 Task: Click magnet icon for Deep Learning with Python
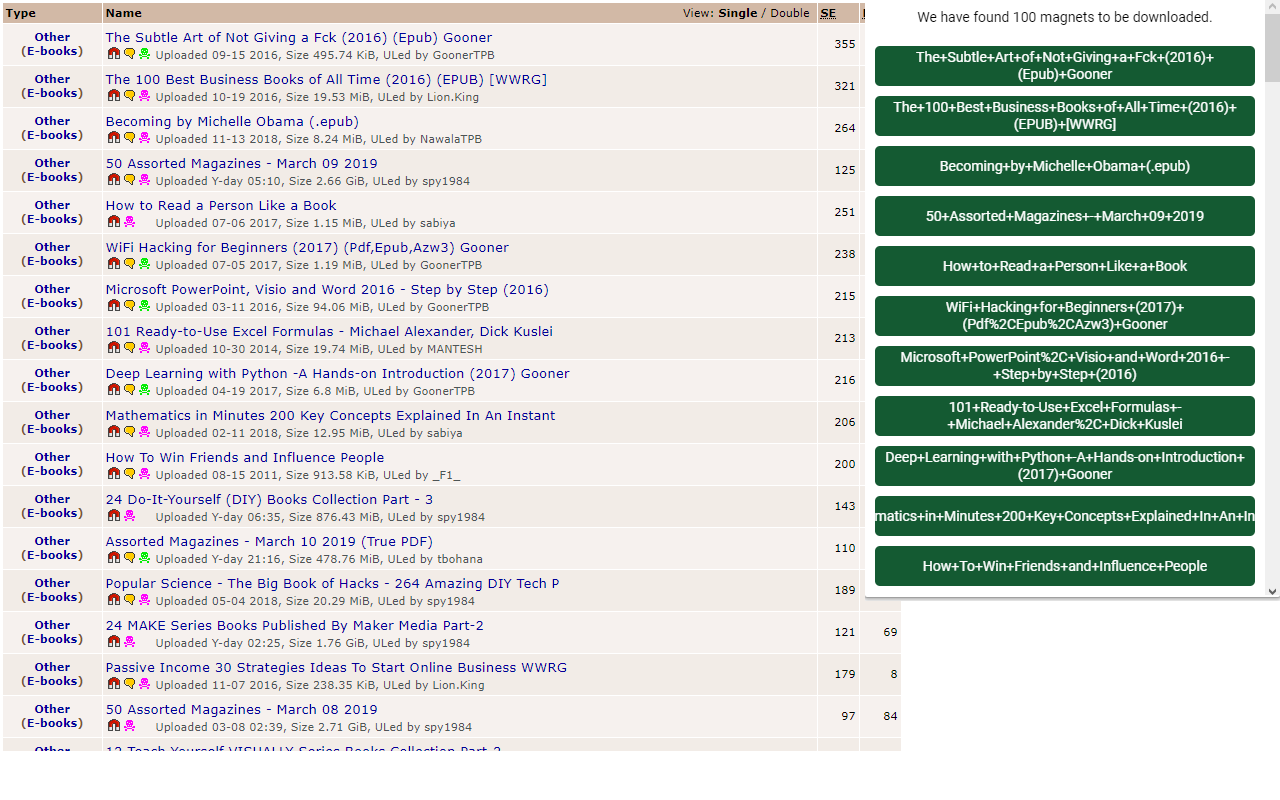click(x=114, y=390)
